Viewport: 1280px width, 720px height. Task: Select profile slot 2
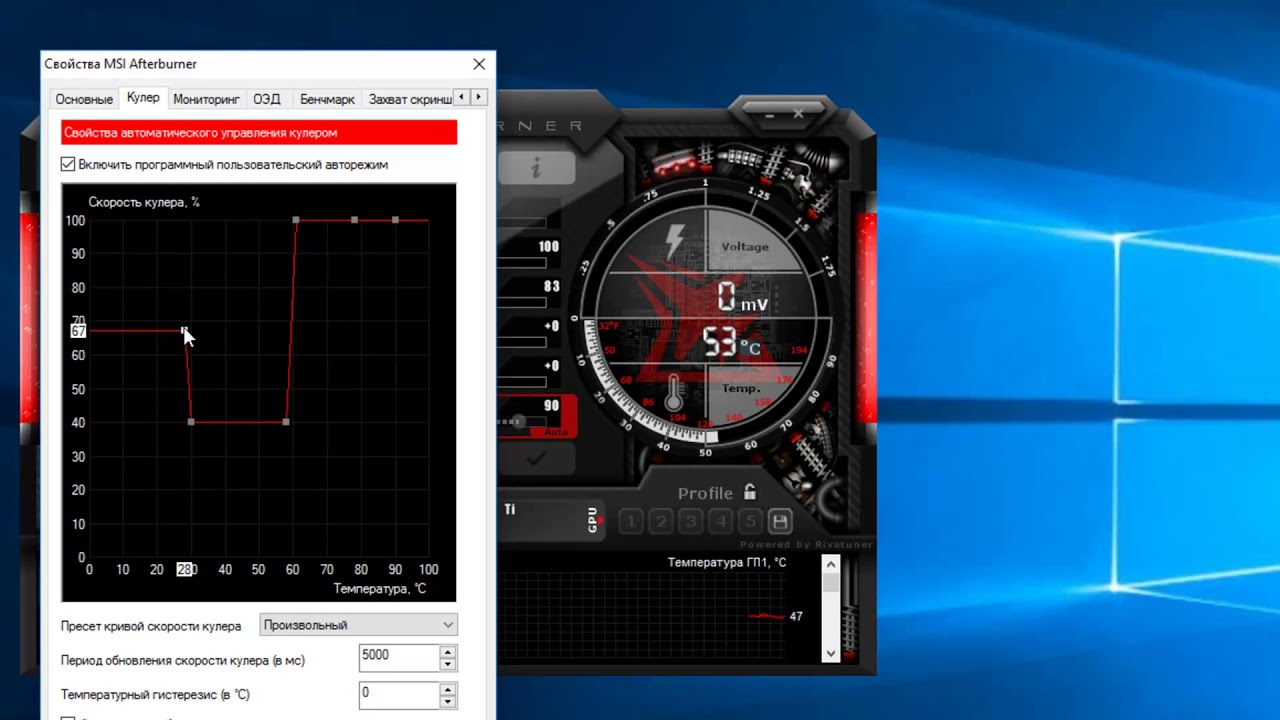tap(661, 521)
